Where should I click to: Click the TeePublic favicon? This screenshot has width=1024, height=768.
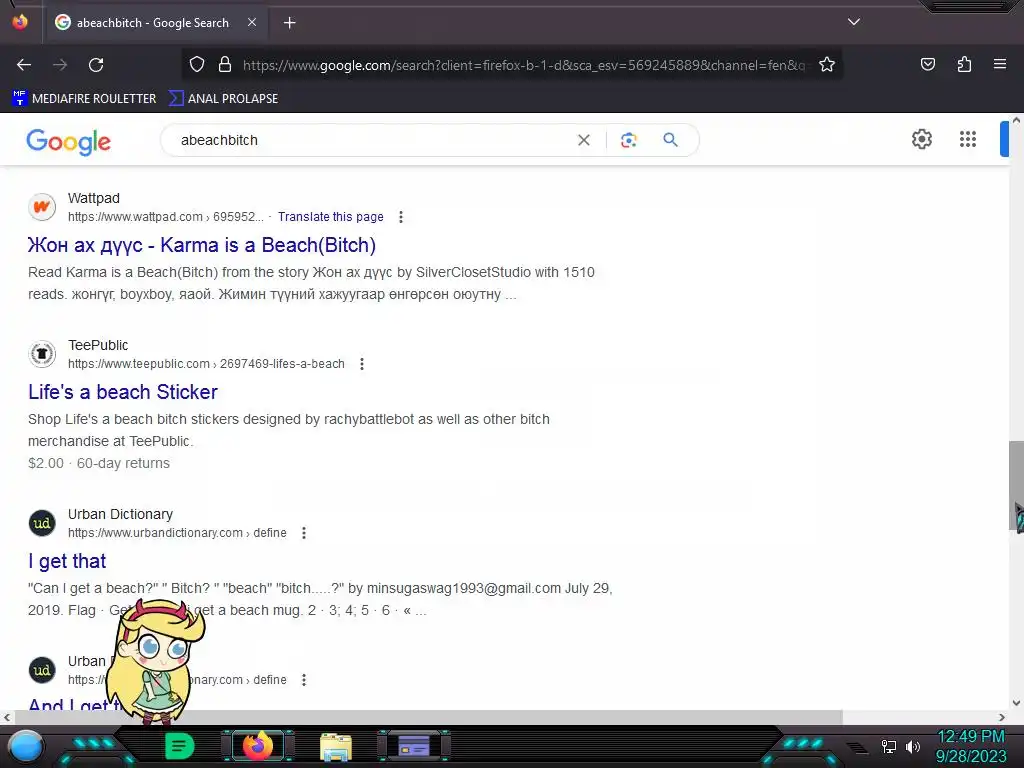click(42, 354)
